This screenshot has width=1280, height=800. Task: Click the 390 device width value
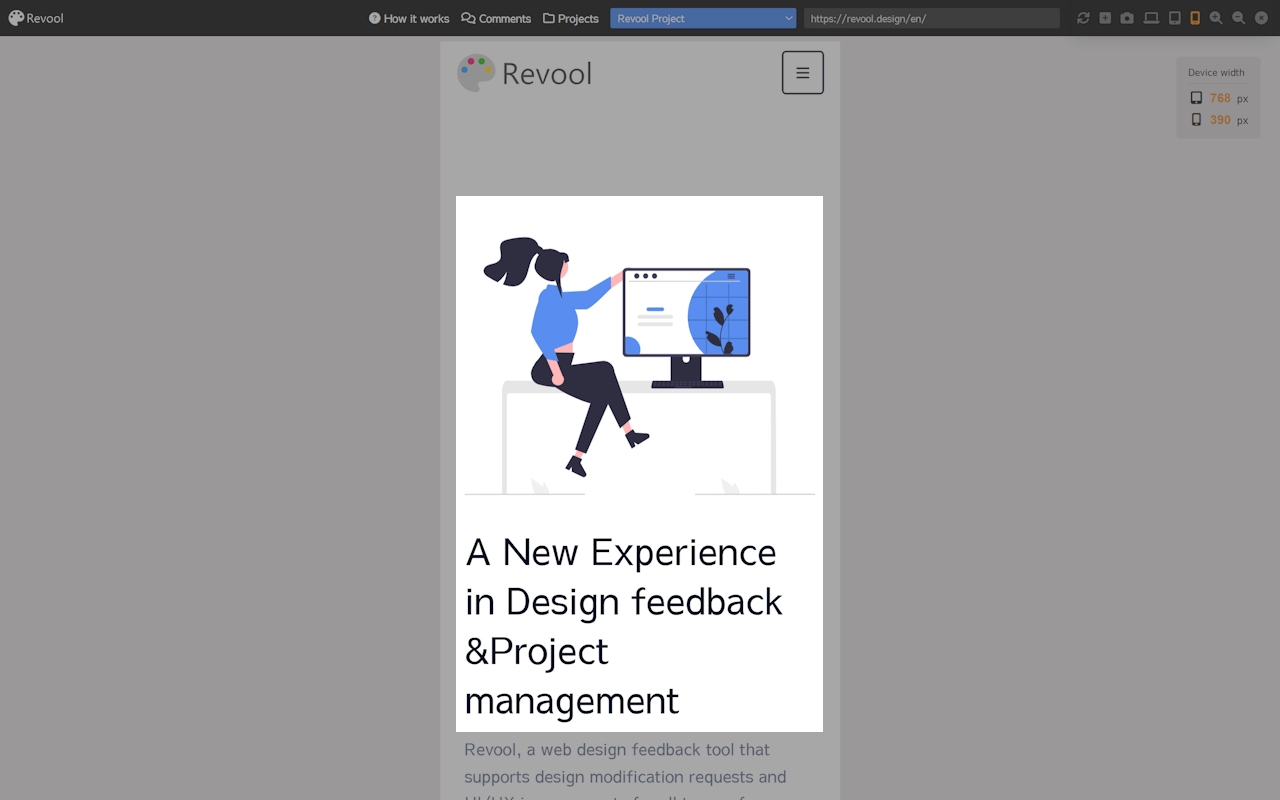pos(1220,120)
